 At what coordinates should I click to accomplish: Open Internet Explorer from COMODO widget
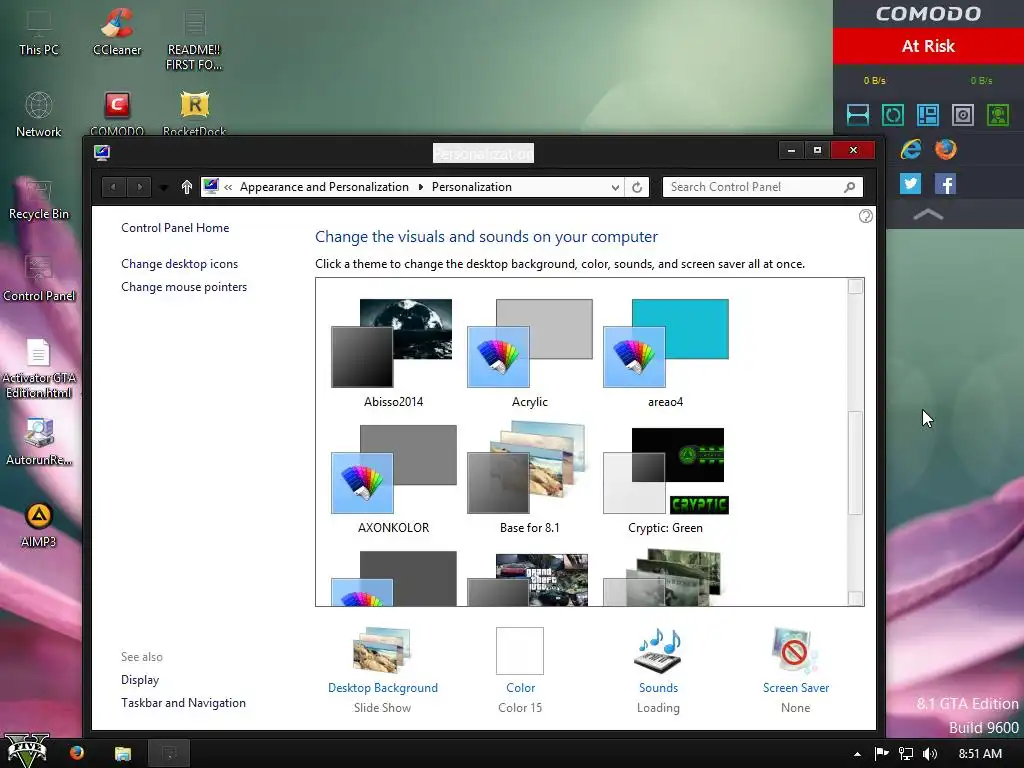point(910,150)
